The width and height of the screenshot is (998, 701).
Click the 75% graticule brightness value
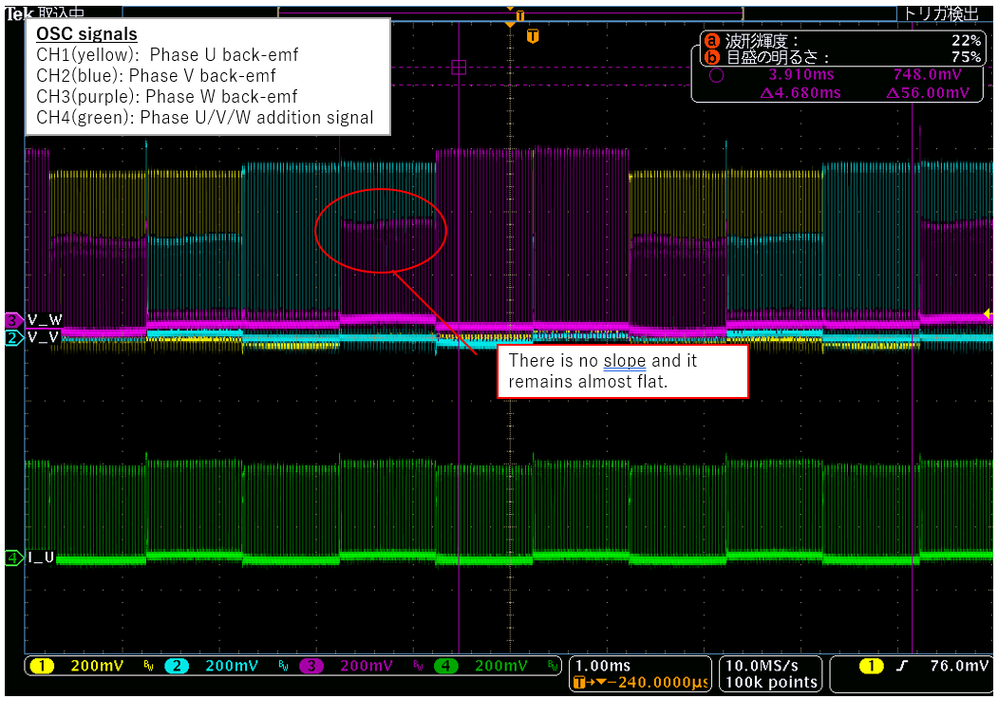pyautogui.click(x=966, y=57)
